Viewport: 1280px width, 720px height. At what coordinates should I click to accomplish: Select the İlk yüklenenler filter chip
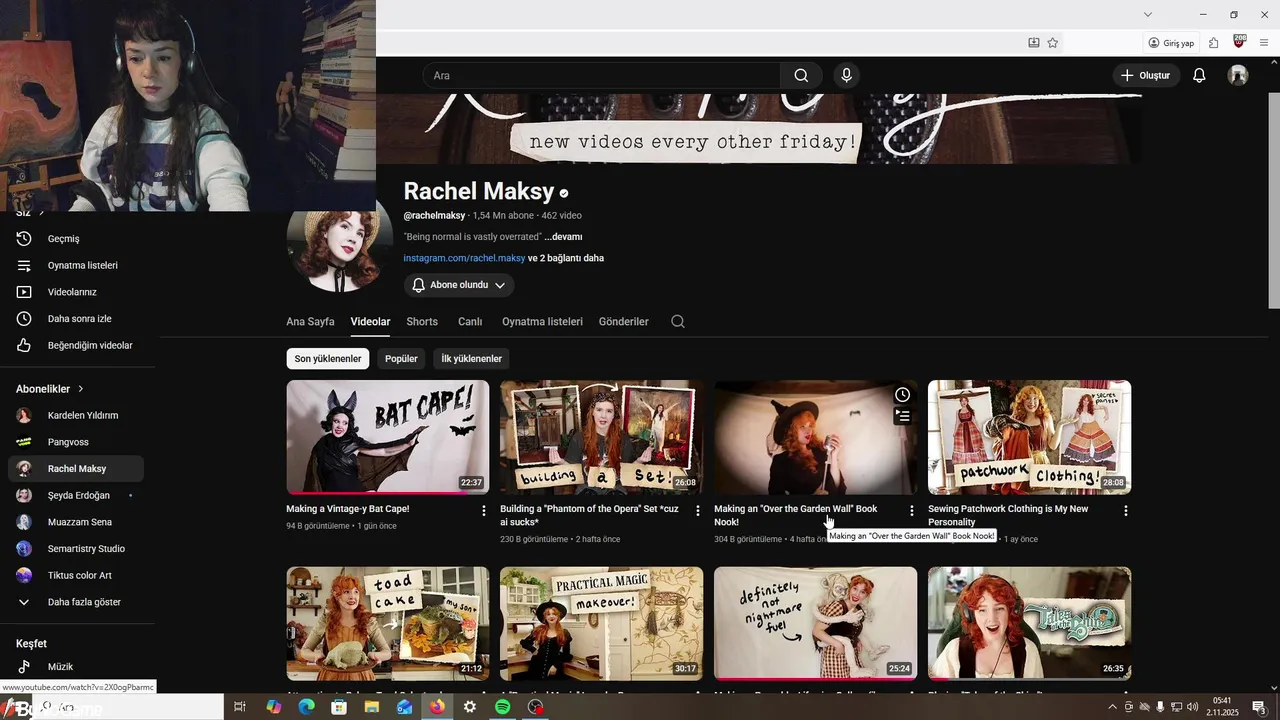coord(471,358)
